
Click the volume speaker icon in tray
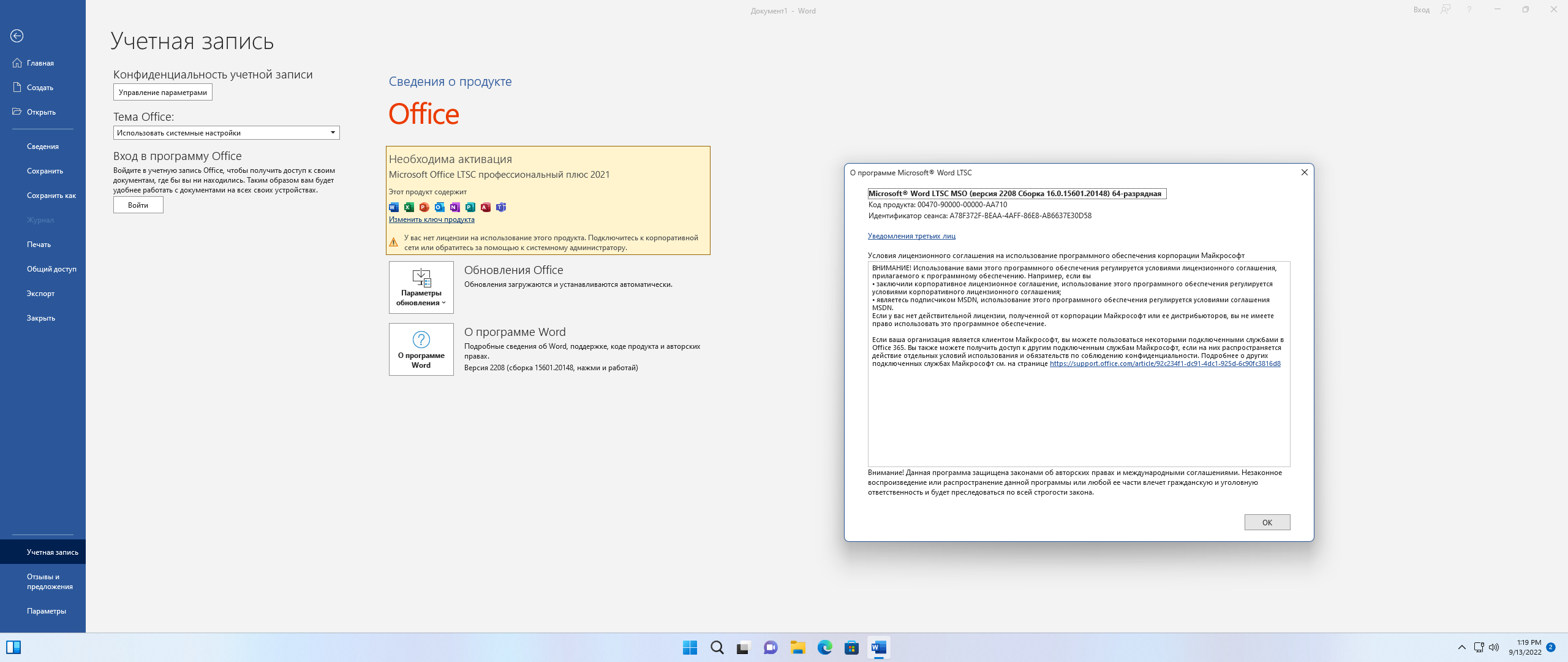(x=1494, y=647)
